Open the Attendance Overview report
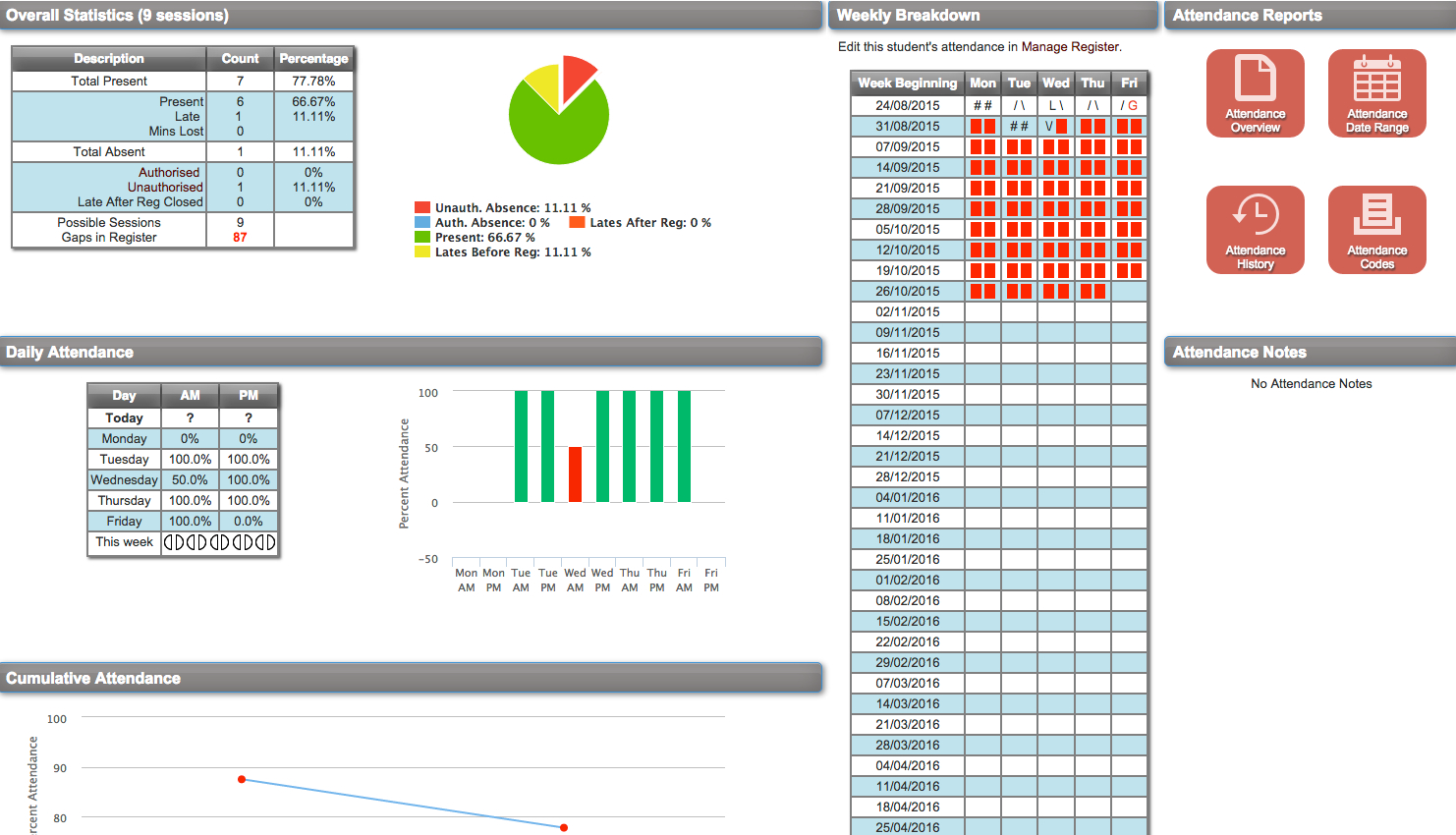 tap(1256, 92)
